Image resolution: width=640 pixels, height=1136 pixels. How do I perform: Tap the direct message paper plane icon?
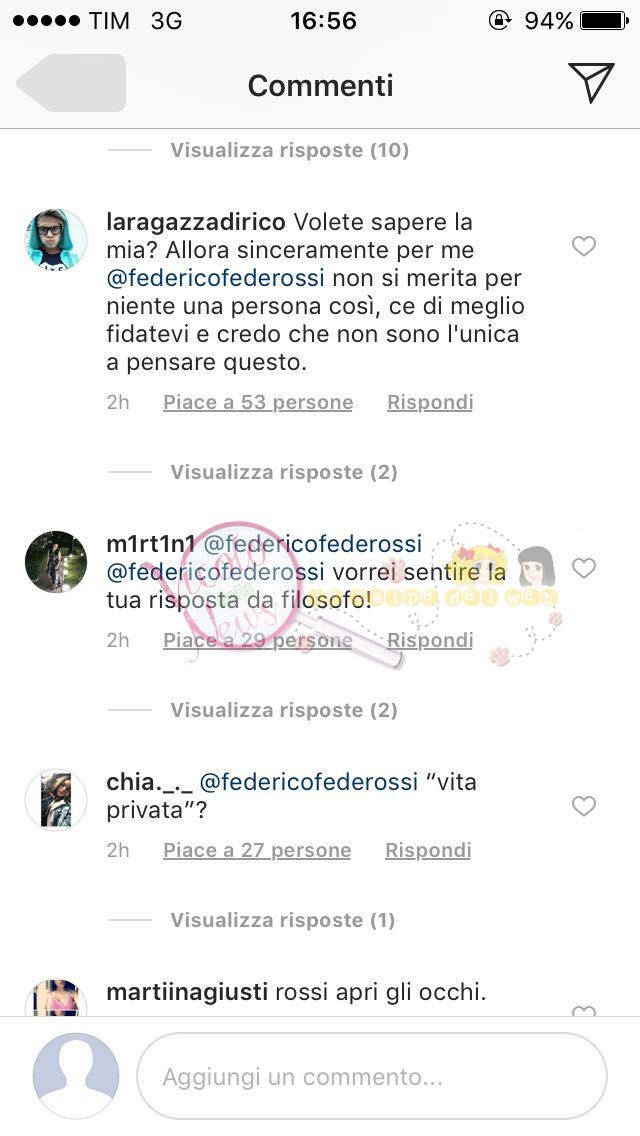[x=591, y=82]
